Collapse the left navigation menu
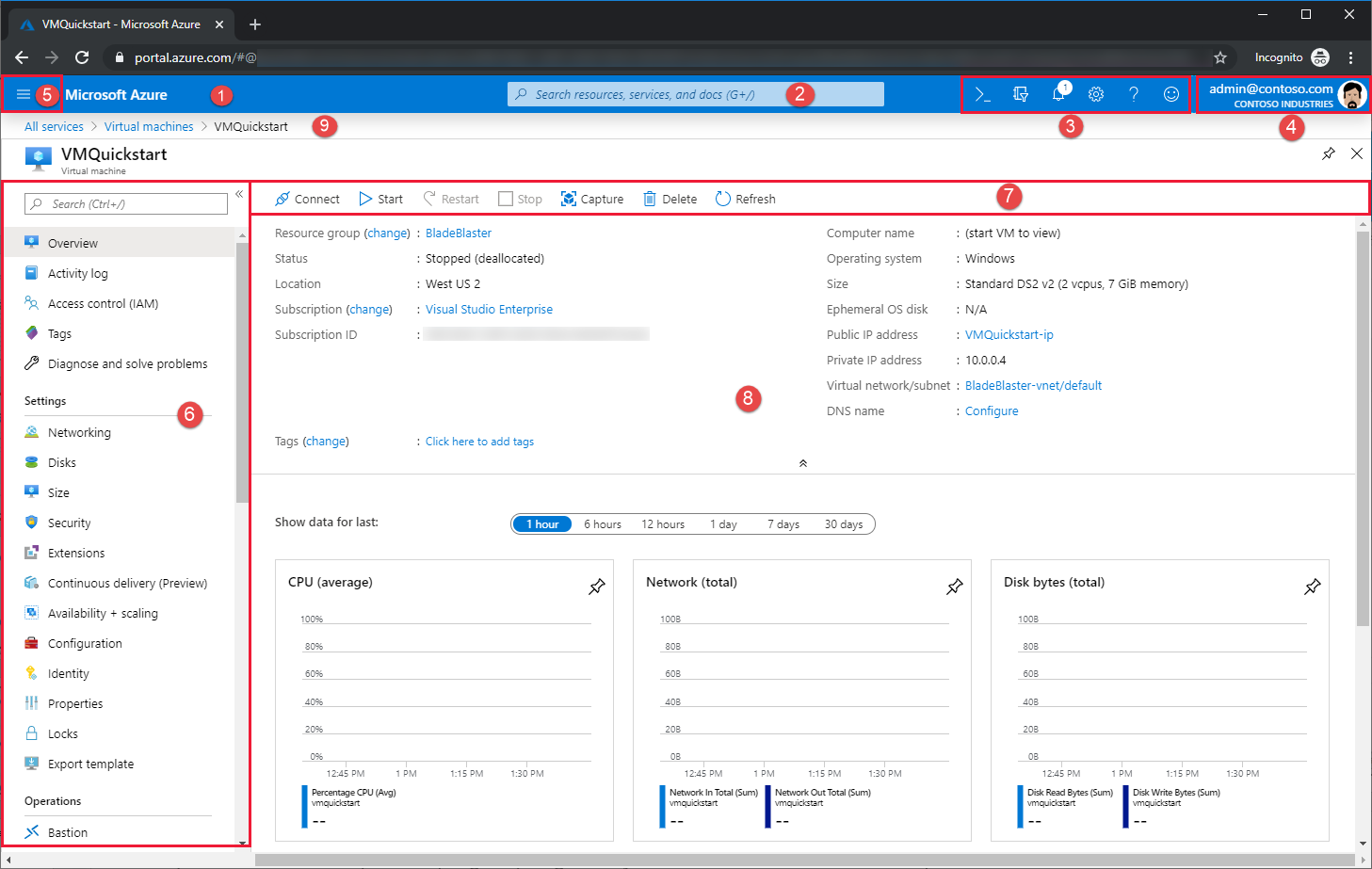 tap(239, 194)
